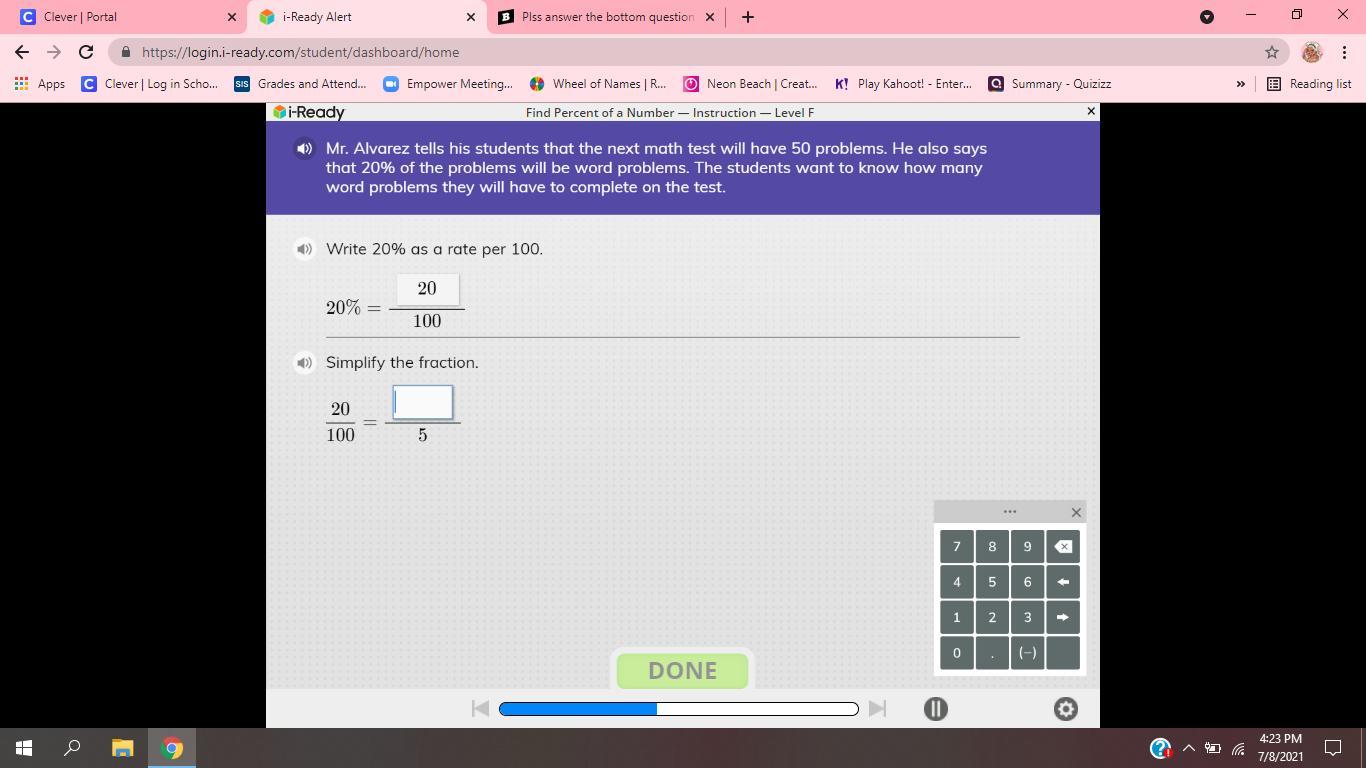This screenshot has width=1366, height=768.
Task: Click the keypad drag handle dots
Action: (1010, 511)
